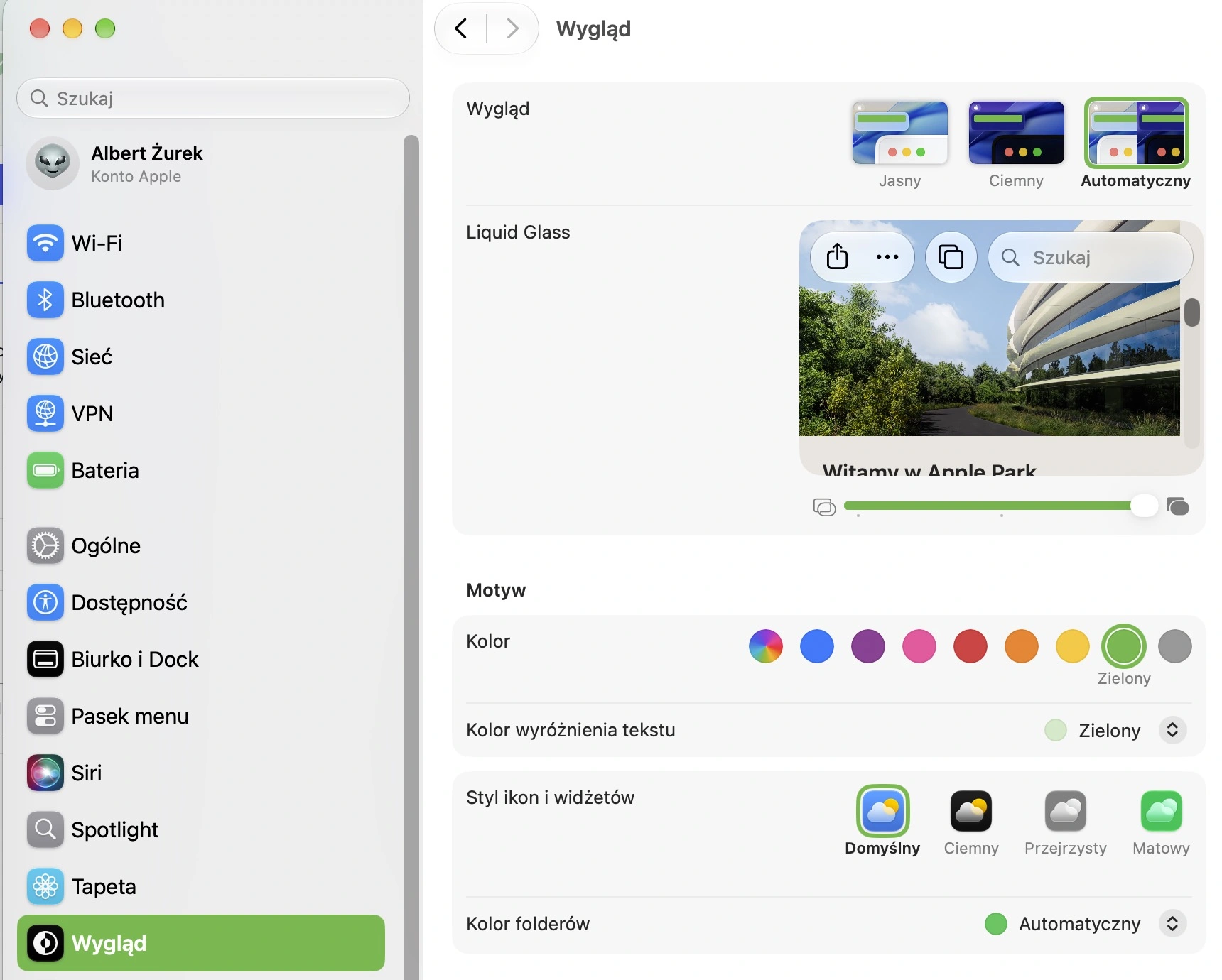
Task: Pick the purple accent color swatch
Action: click(868, 646)
